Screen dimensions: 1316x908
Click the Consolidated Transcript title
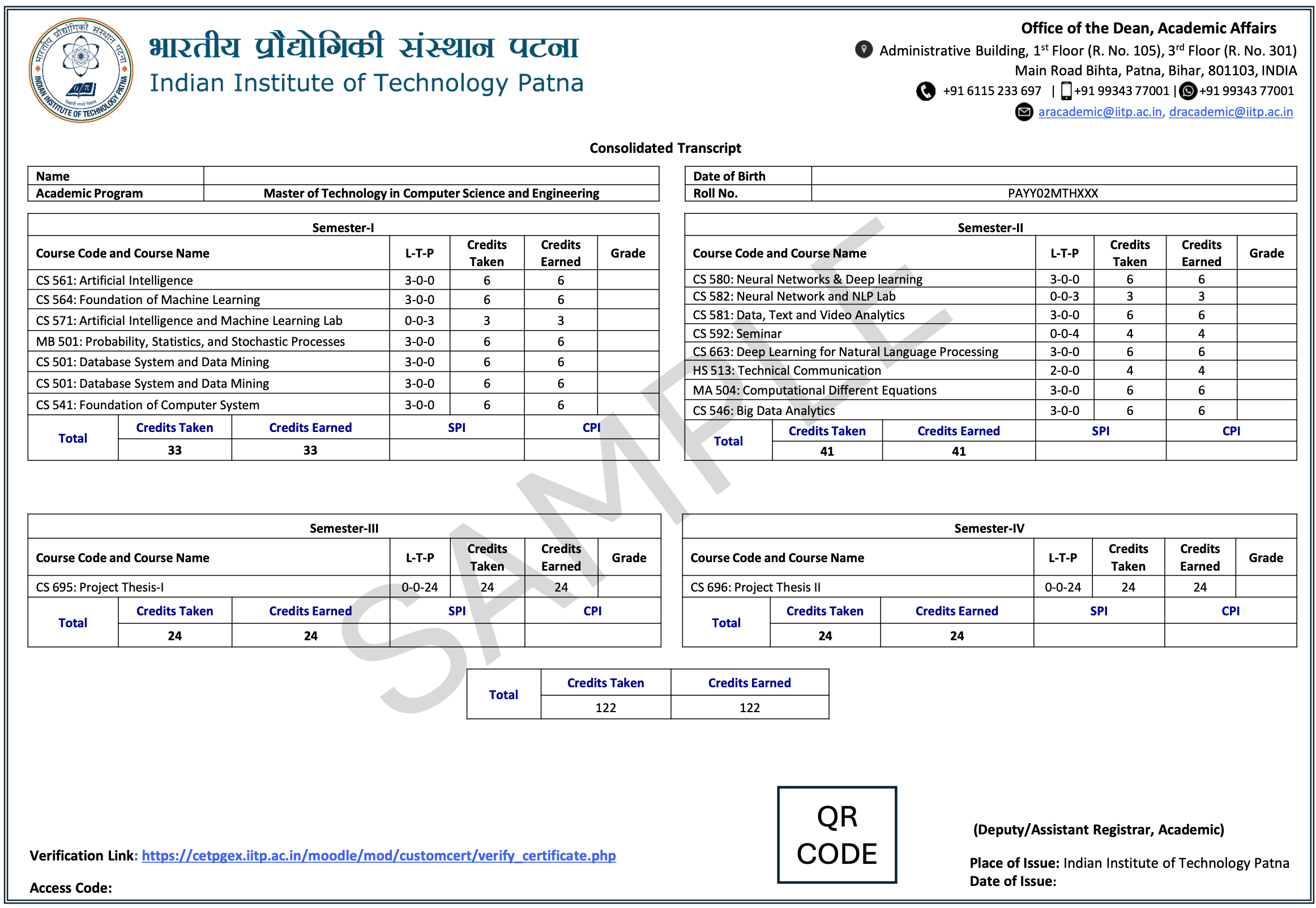(x=665, y=148)
